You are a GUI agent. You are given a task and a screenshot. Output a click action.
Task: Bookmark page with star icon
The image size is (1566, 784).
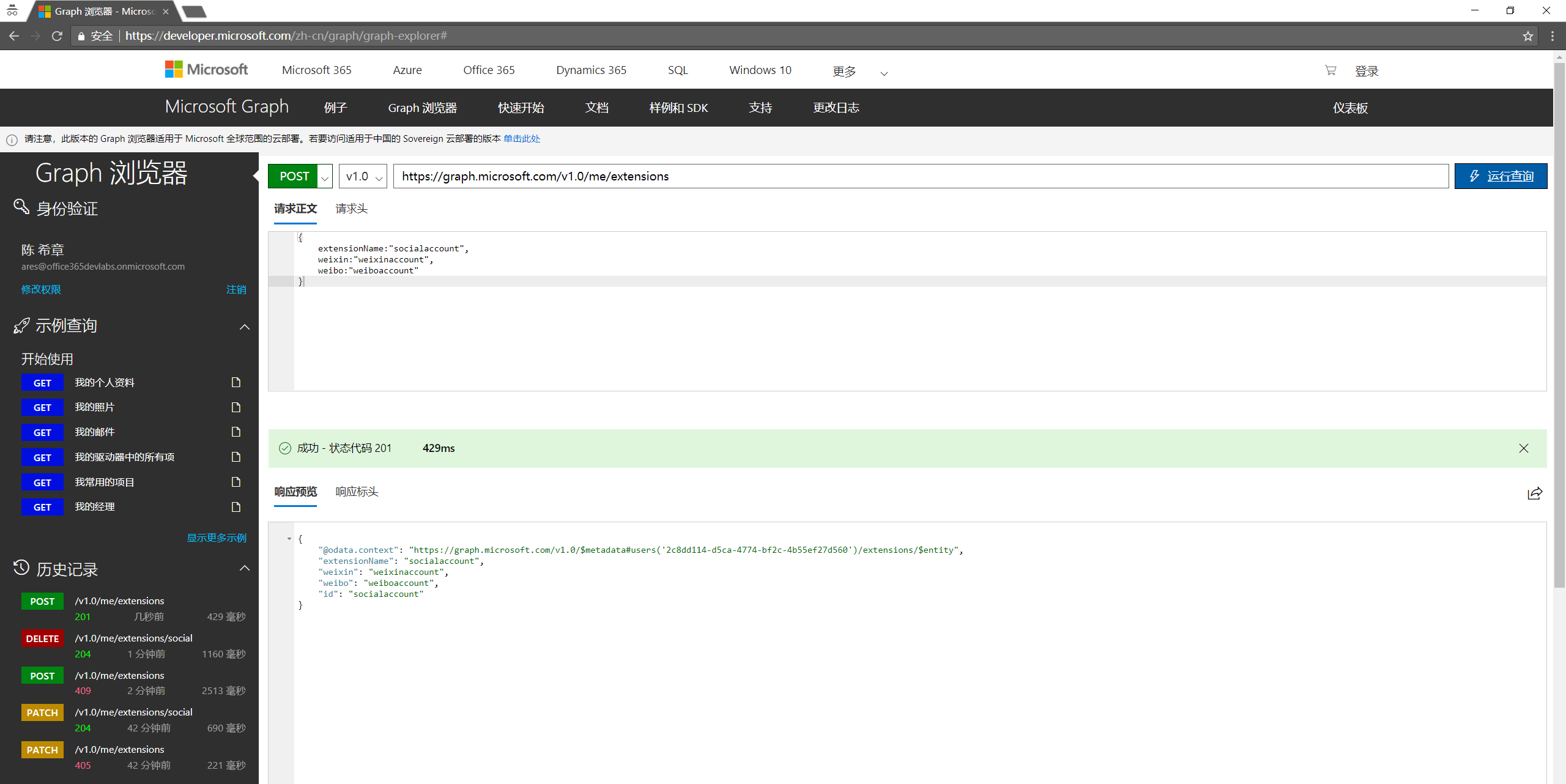tap(1527, 36)
